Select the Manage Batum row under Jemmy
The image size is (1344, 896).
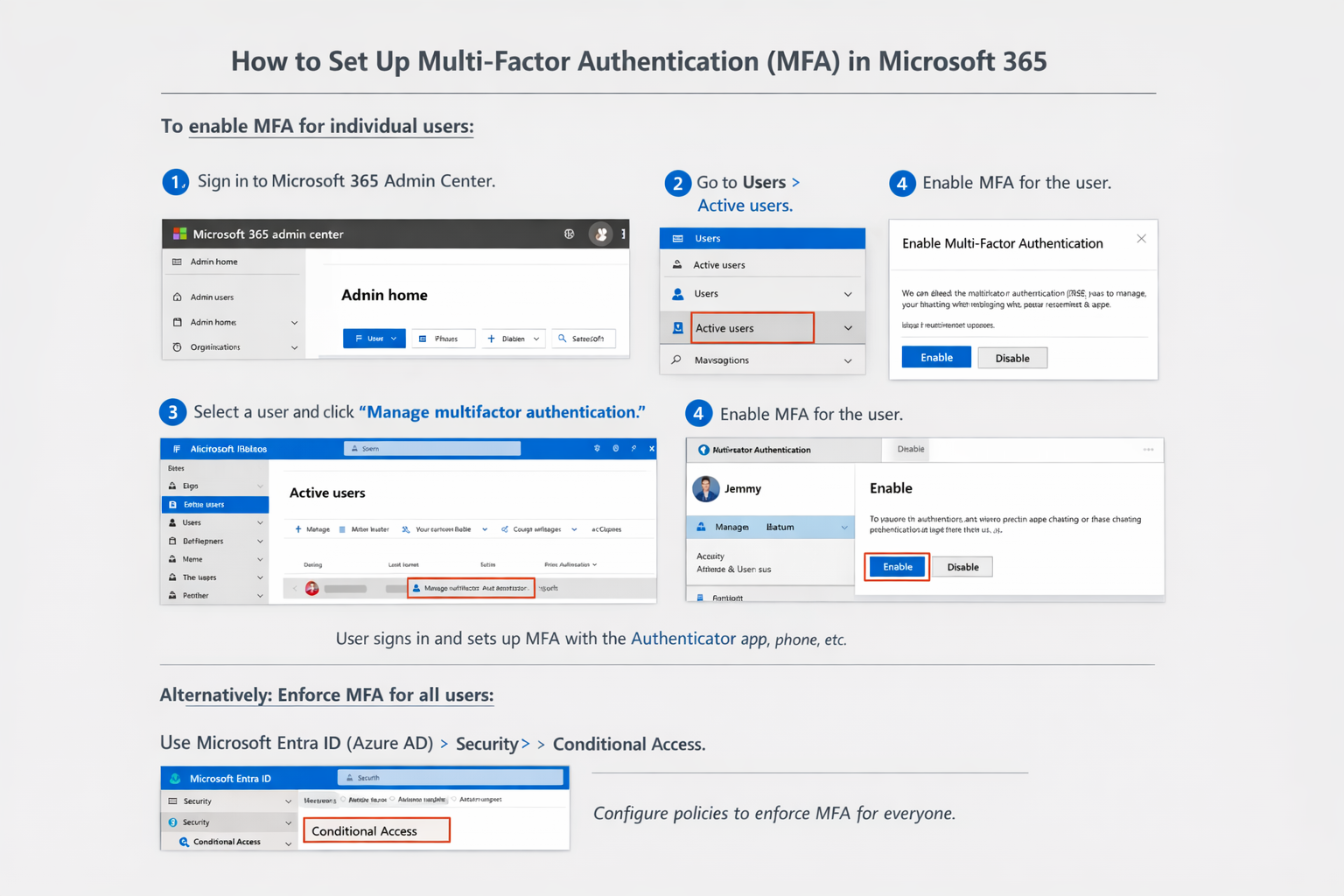[x=770, y=527]
